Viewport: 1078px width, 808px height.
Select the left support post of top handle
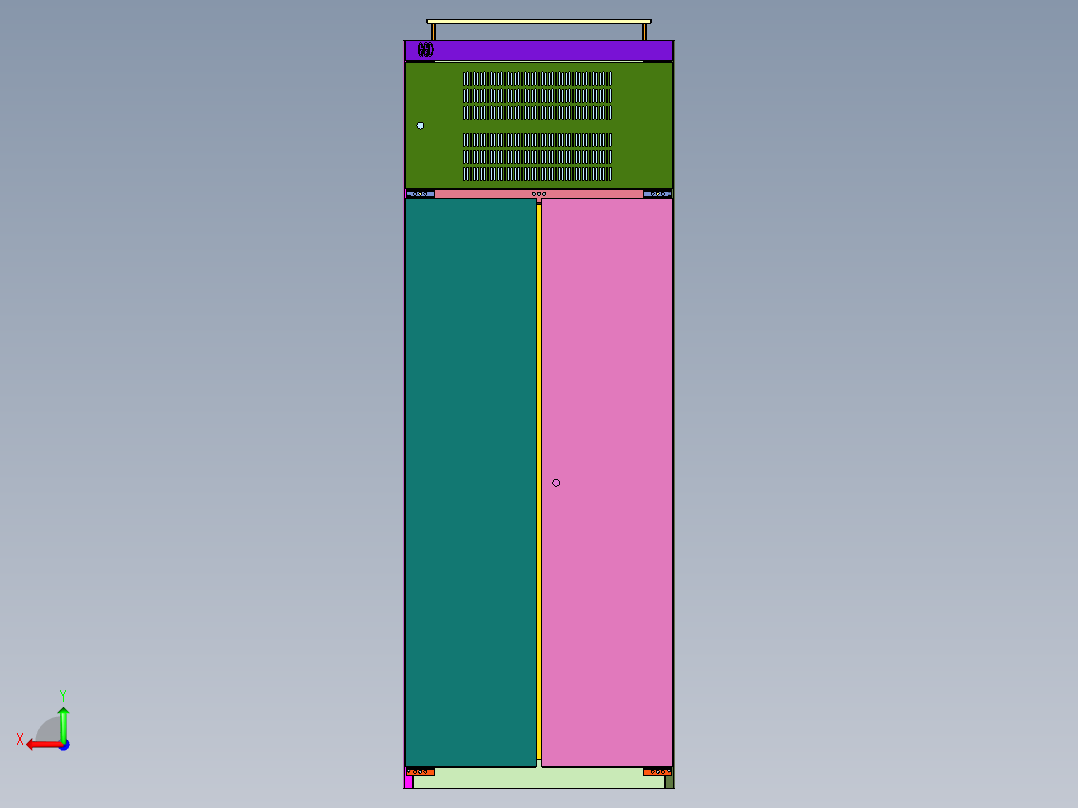click(433, 32)
